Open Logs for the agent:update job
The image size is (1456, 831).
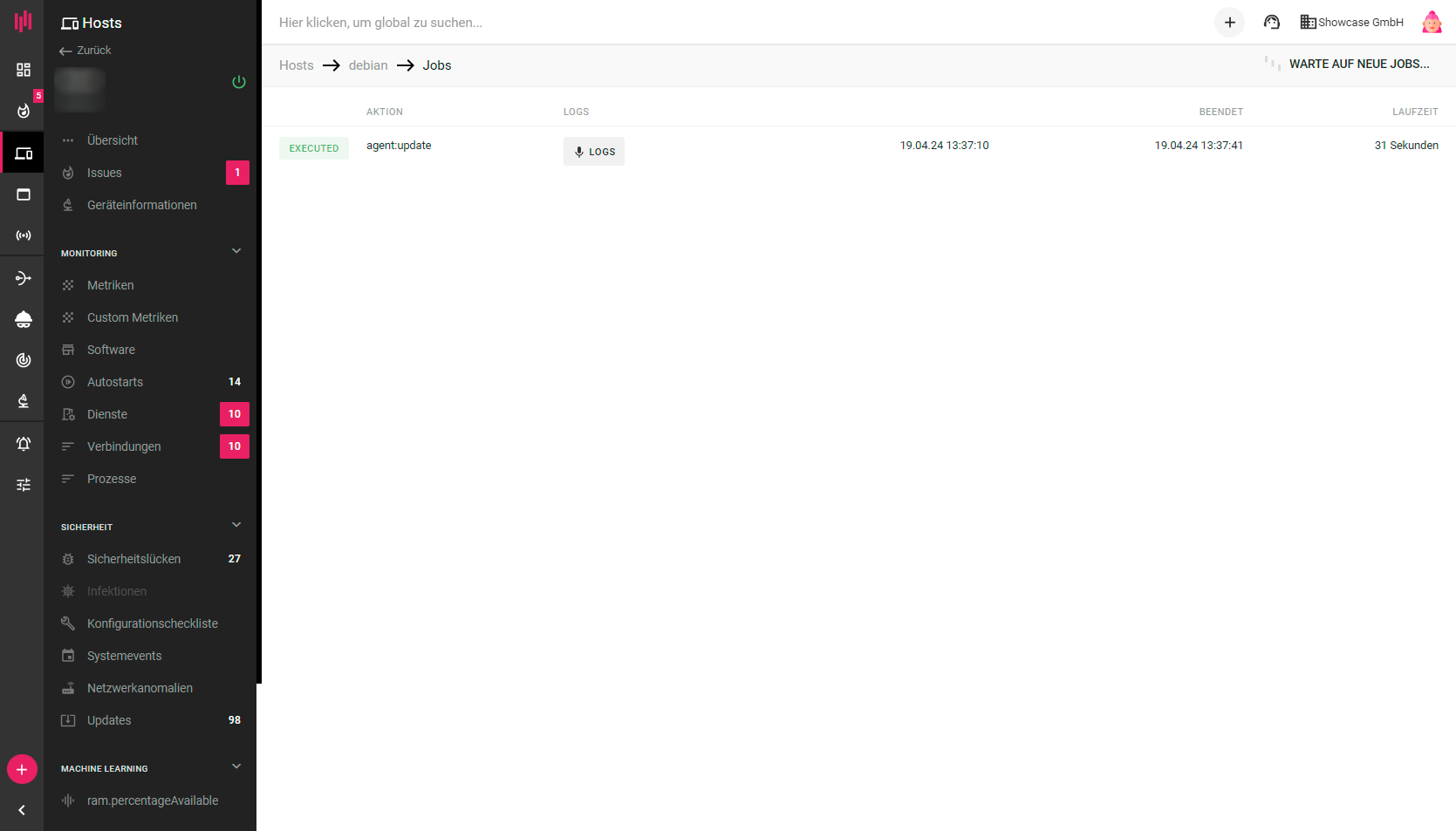[x=594, y=152]
